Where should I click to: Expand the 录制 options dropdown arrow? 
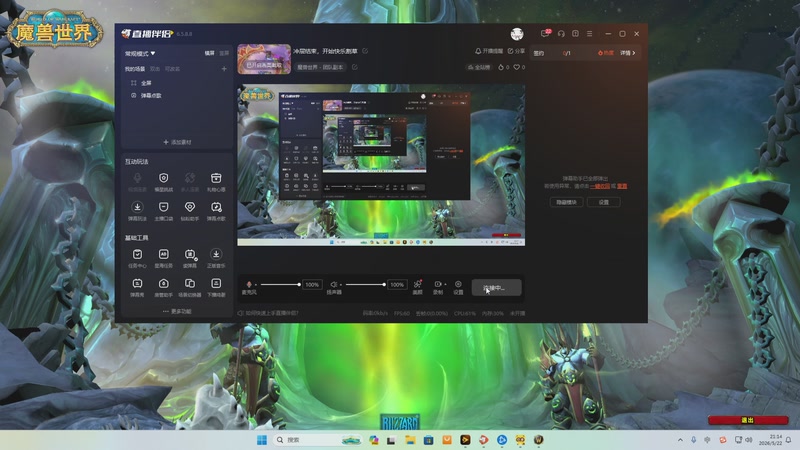coord(445,284)
